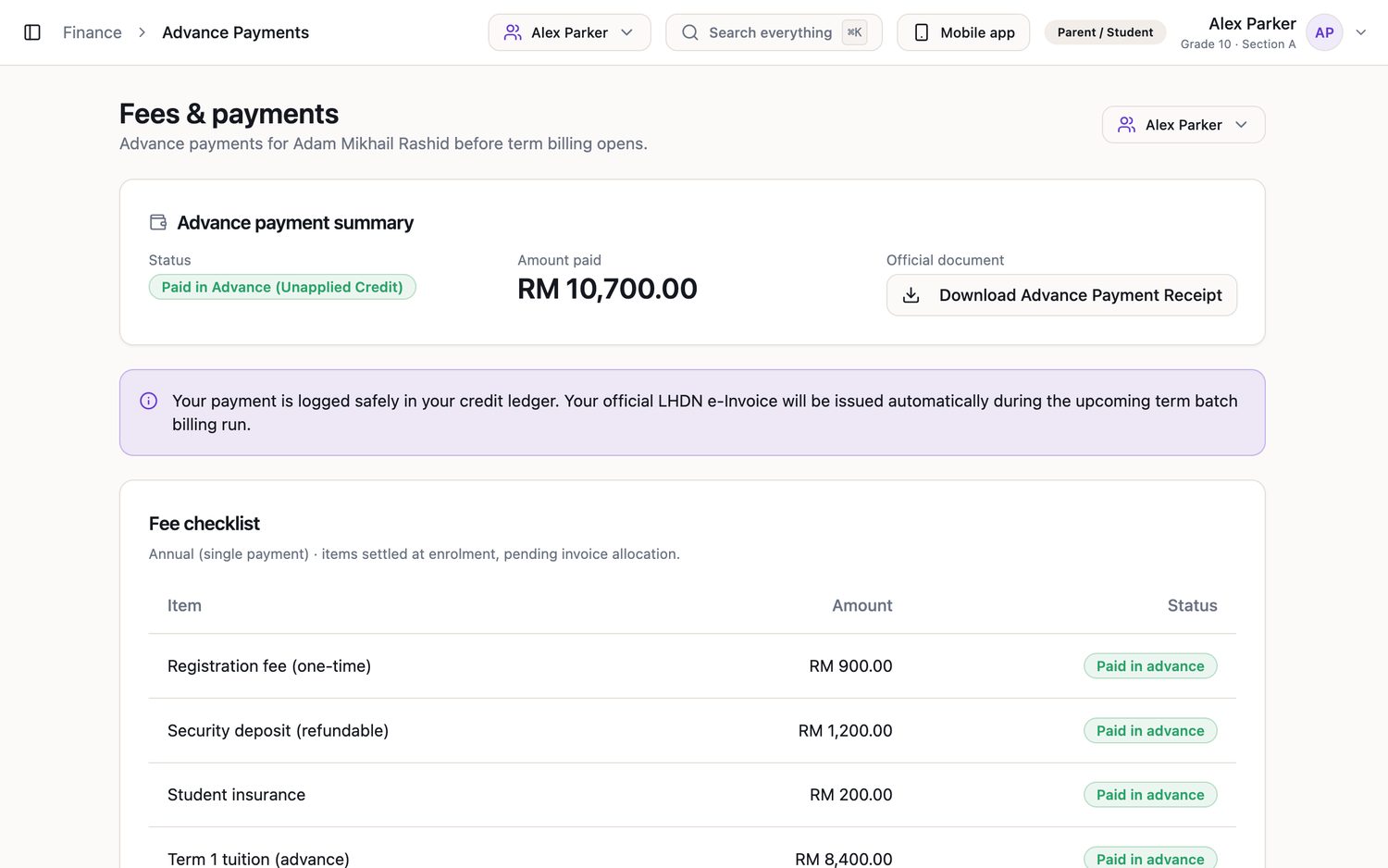Open the Alex Parker selector in top bar
This screenshot has width=1388, height=868.
[x=569, y=32]
